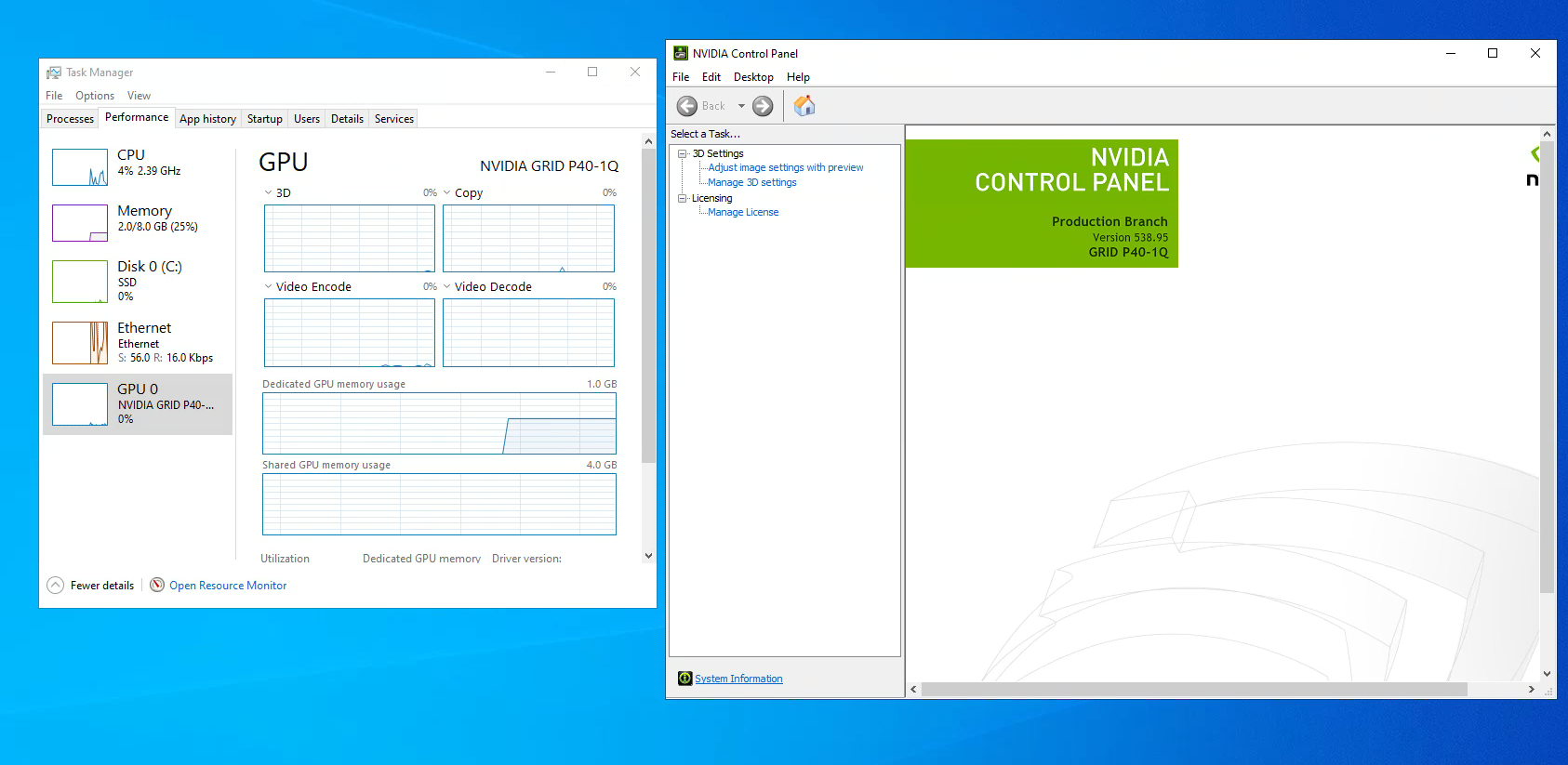Open the Manage License link
1568x765 pixels.
coord(743,212)
